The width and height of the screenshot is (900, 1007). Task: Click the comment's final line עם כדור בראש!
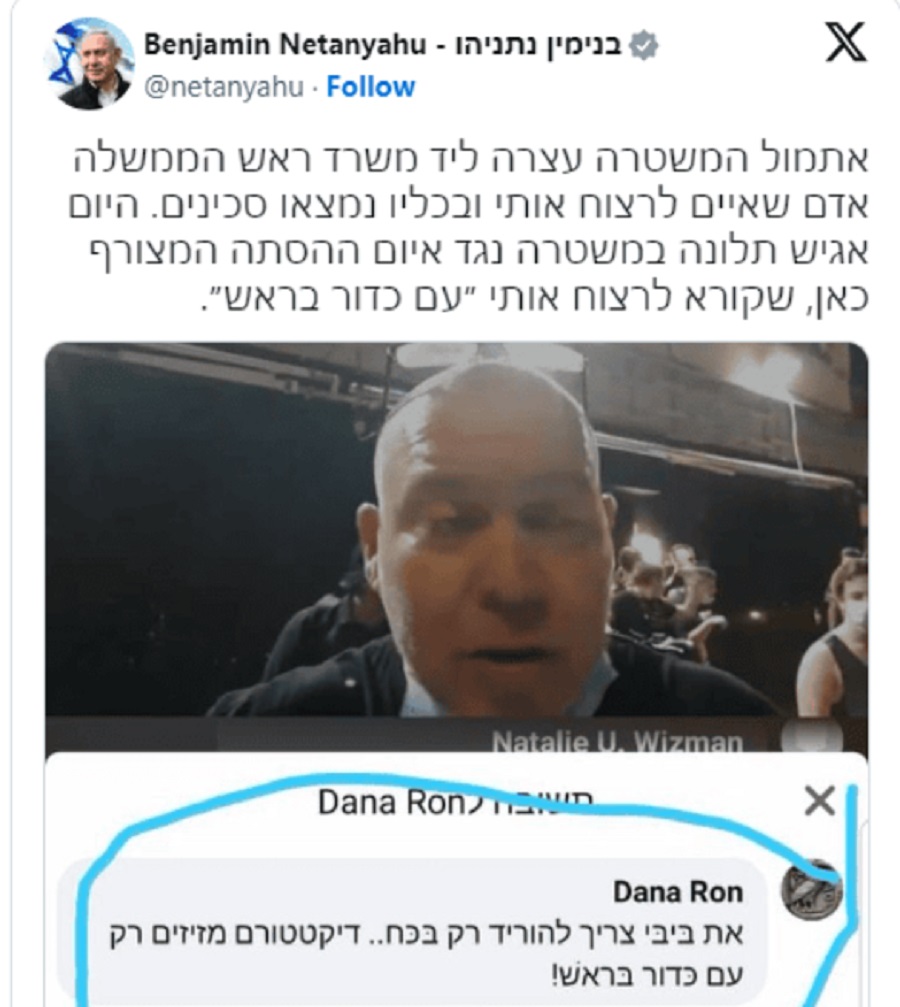pos(648,975)
